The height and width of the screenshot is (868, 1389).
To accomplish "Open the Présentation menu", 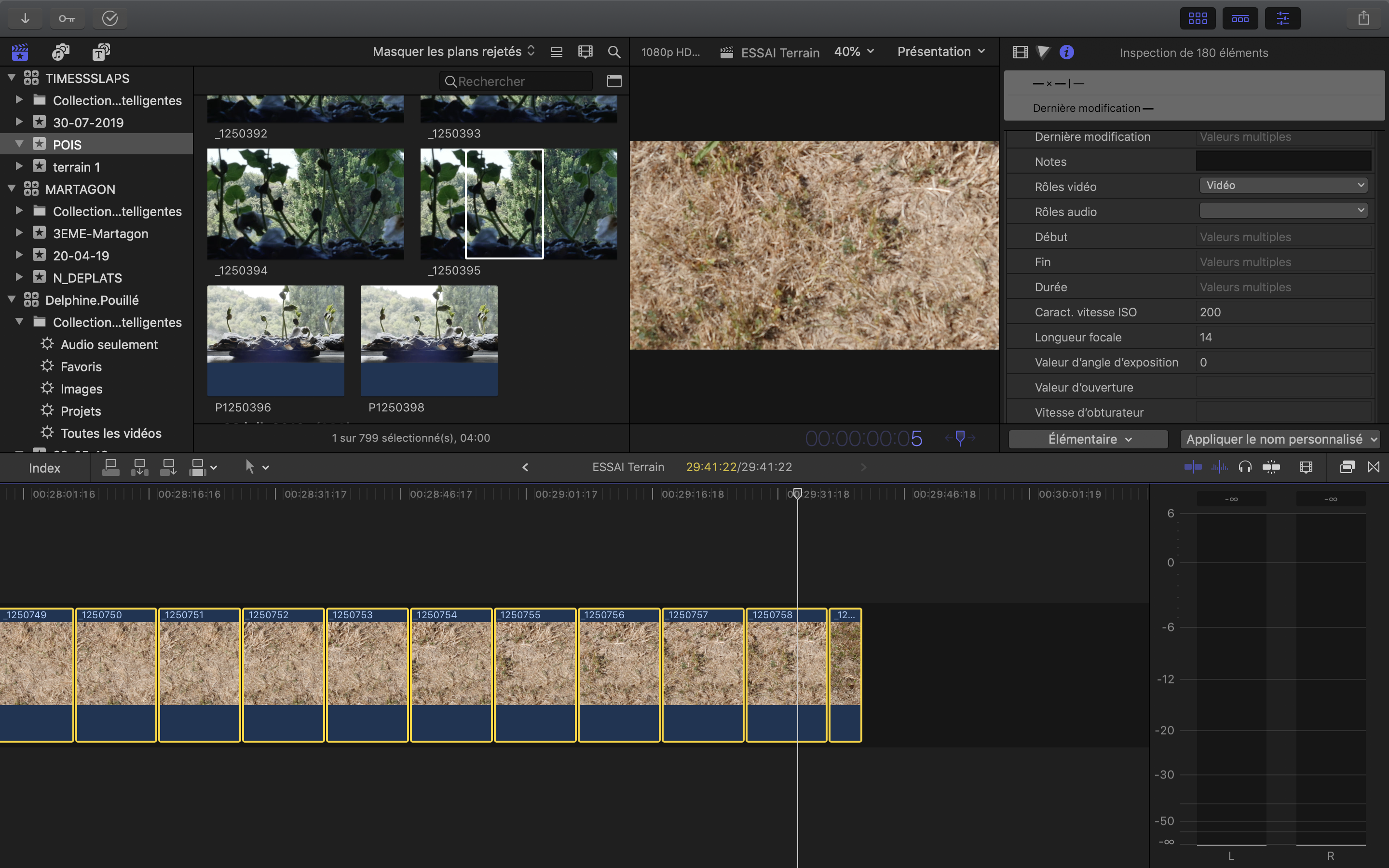I will tap(941, 52).
